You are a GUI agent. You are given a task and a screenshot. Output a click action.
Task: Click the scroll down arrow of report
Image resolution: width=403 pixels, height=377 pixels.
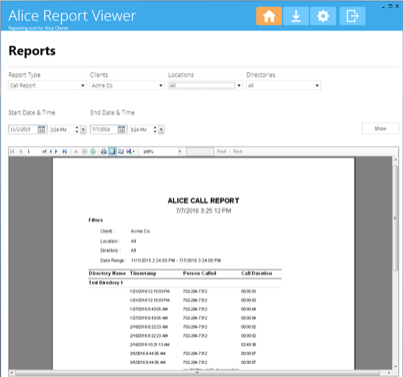pyautogui.click(x=395, y=366)
